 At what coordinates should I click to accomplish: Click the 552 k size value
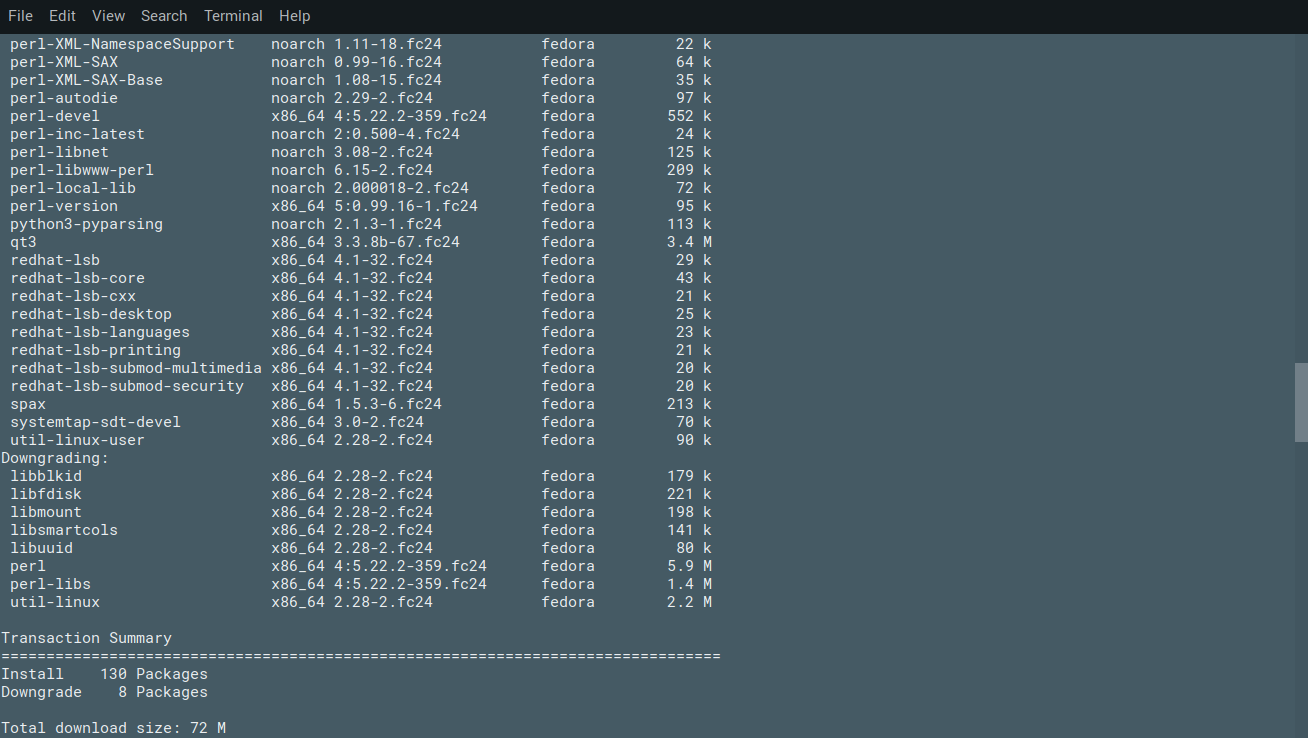(x=689, y=116)
